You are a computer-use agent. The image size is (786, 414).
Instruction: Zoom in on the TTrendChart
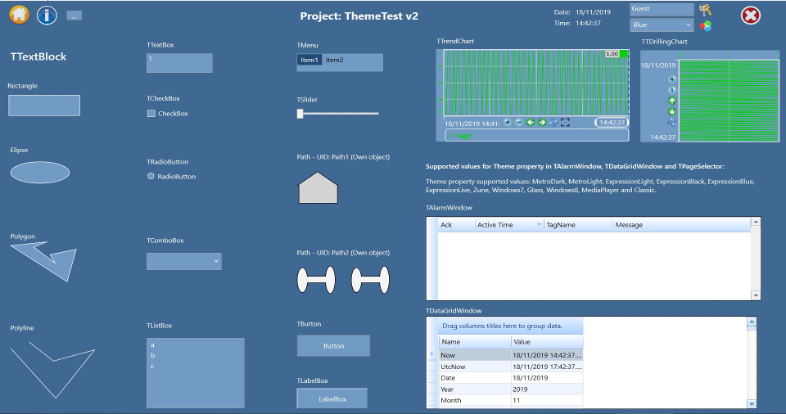[508, 123]
